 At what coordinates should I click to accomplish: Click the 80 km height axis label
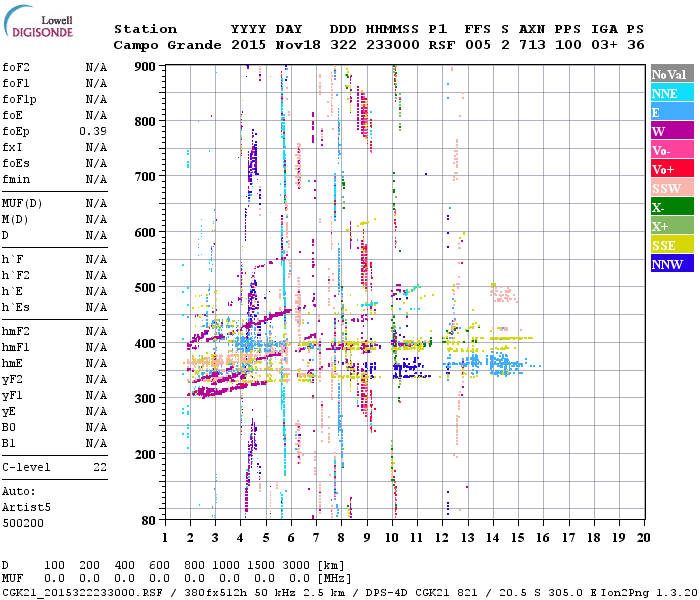point(149,520)
